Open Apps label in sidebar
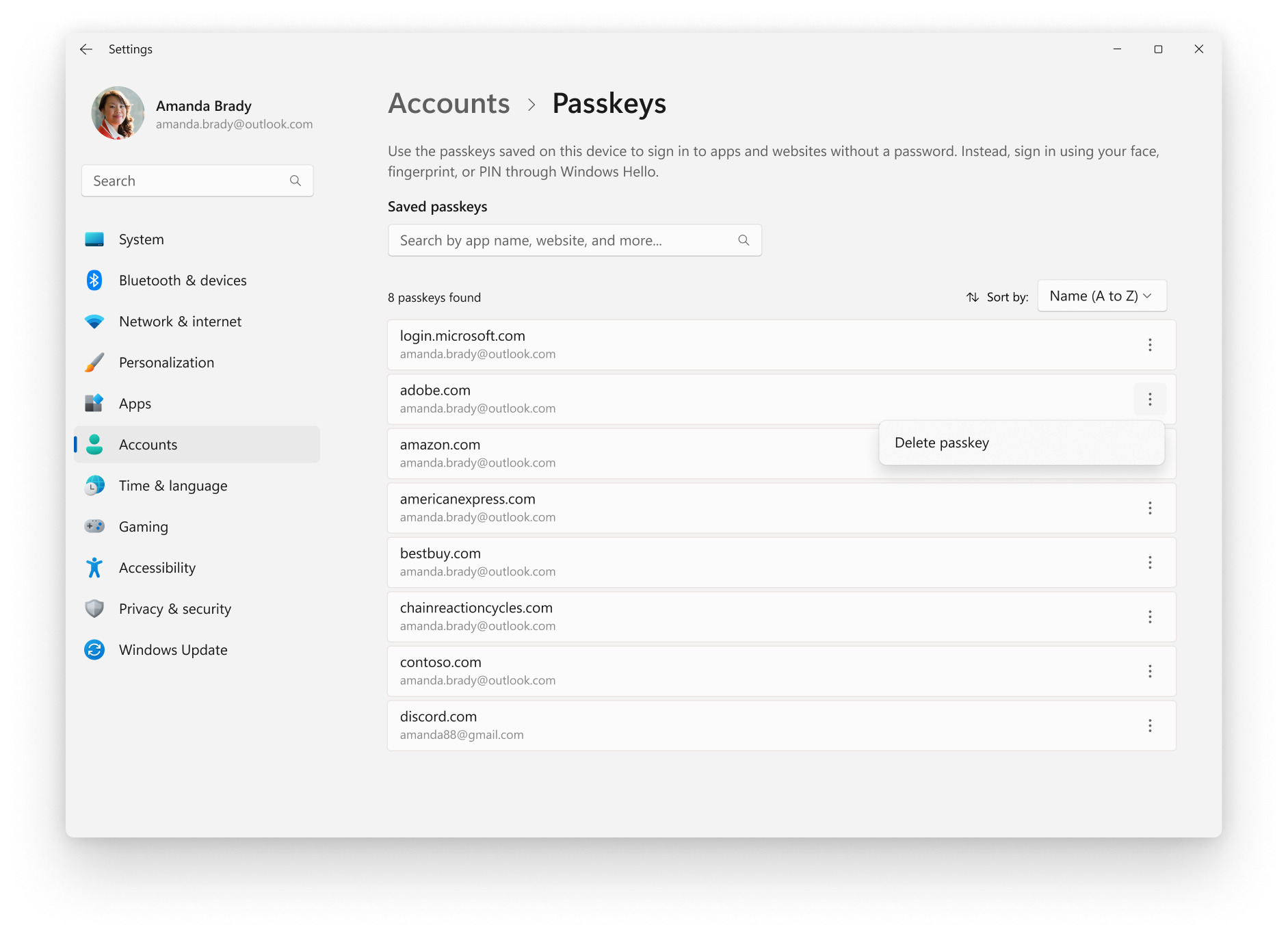 tap(135, 404)
